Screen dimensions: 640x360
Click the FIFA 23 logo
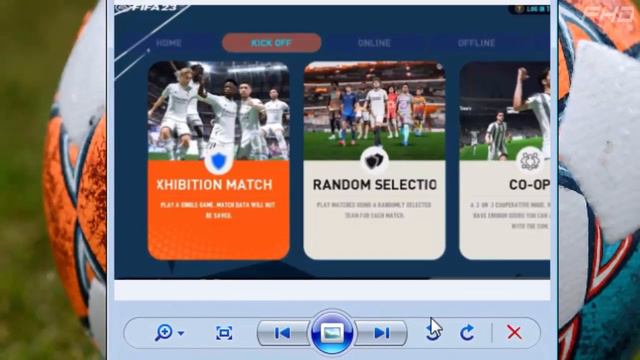point(147,8)
